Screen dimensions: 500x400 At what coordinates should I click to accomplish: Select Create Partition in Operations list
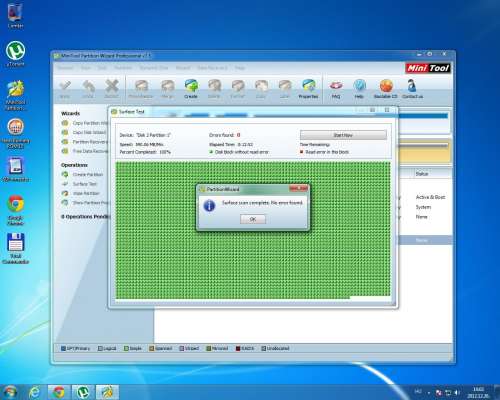83,174
